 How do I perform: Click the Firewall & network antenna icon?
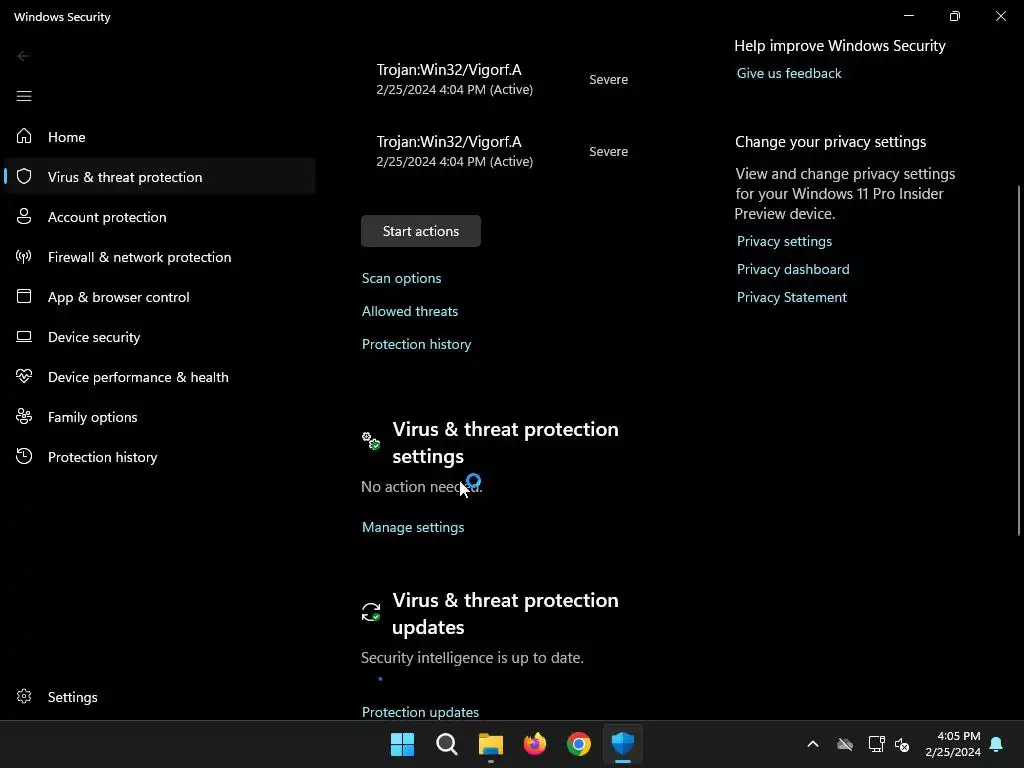click(24, 257)
